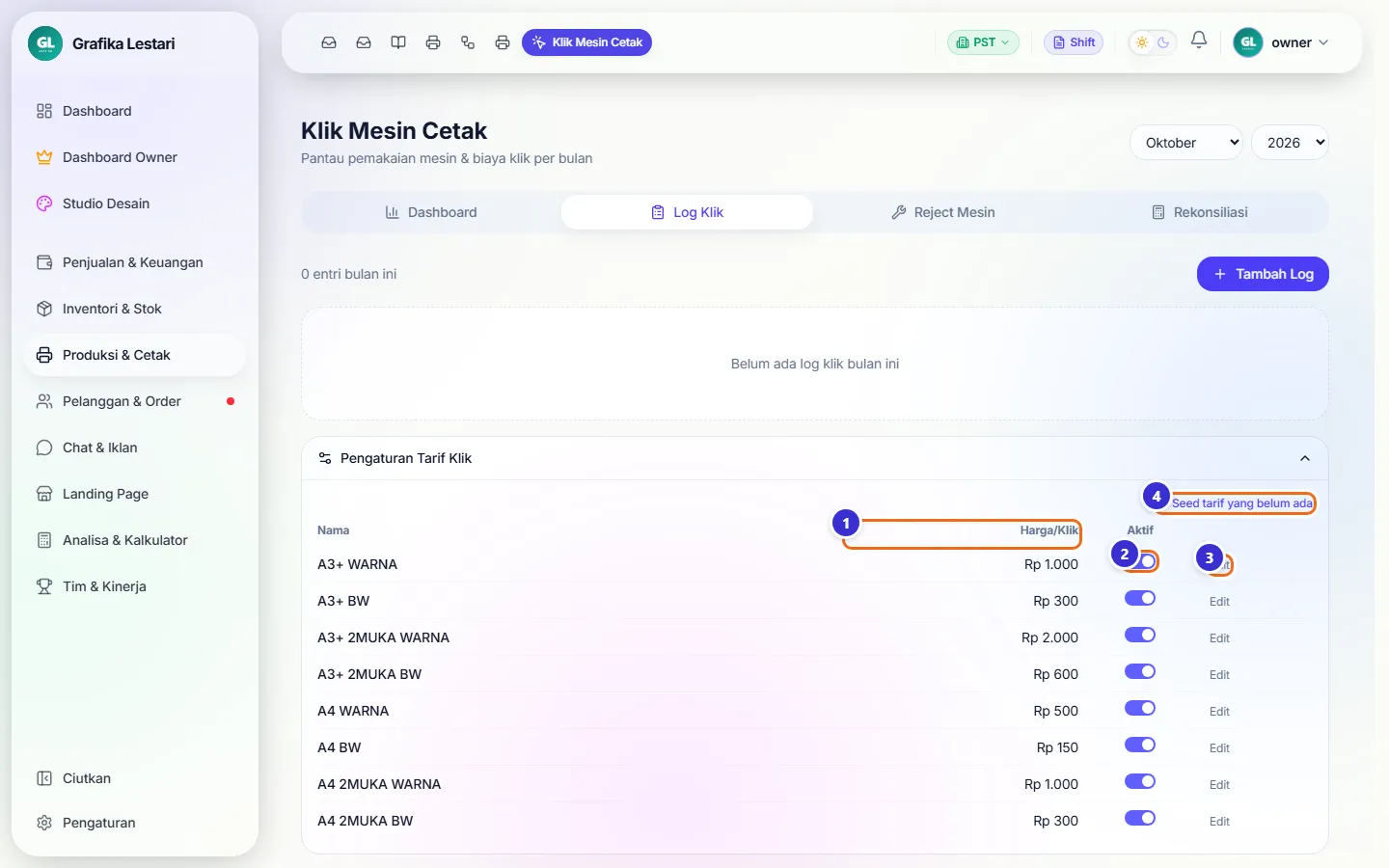Click the Inventori & Stok box icon

pyautogui.click(x=44, y=309)
